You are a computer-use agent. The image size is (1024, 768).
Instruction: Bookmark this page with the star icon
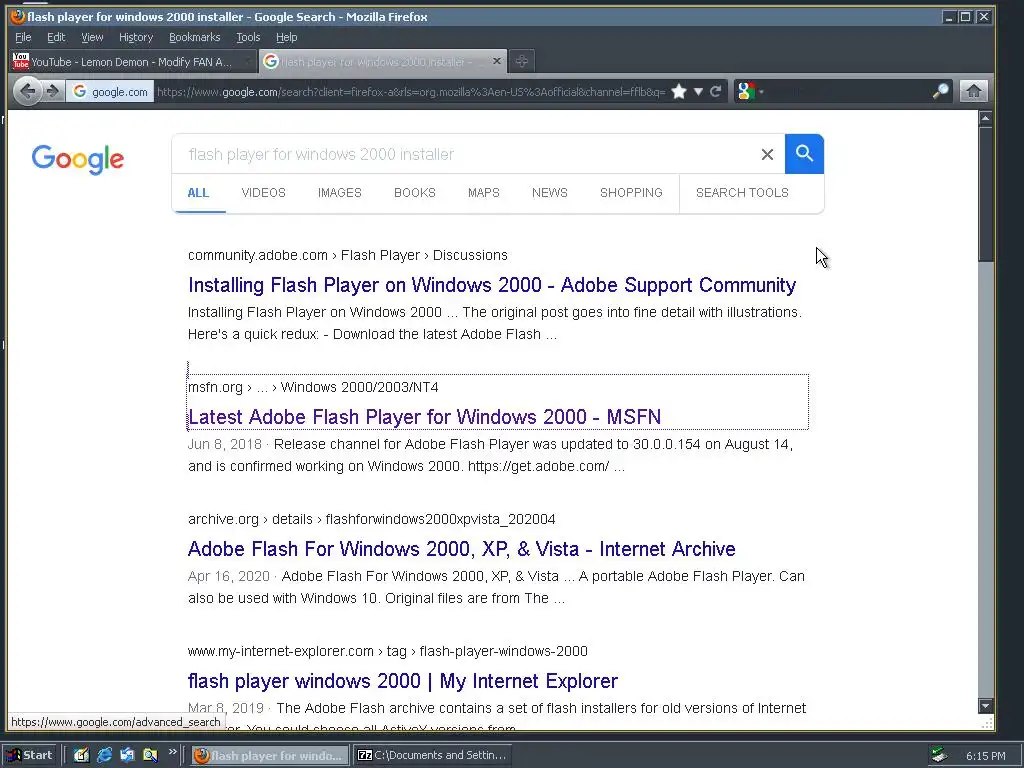pyautogui.click(x=679, y=91)
